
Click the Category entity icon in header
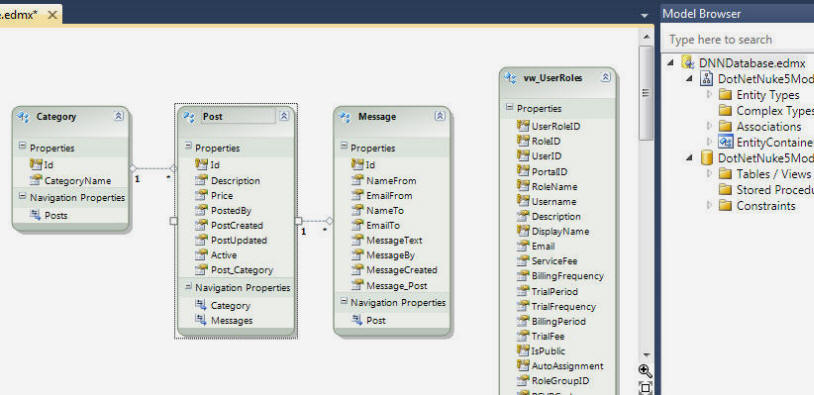[x=23, y=117]
